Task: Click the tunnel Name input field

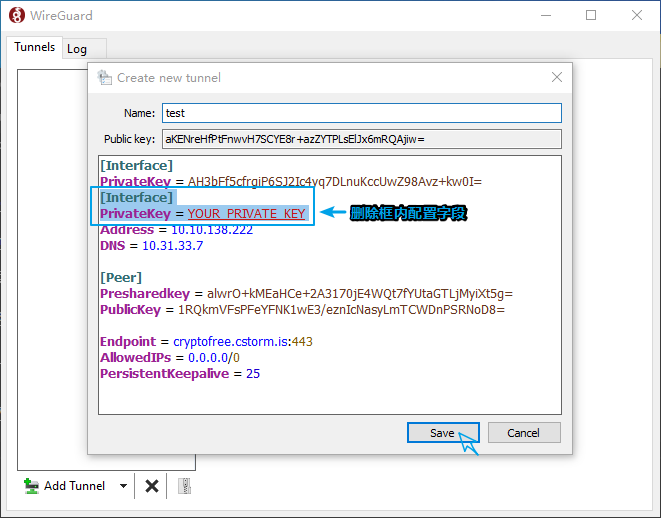Action: click(x=362, y=113)
